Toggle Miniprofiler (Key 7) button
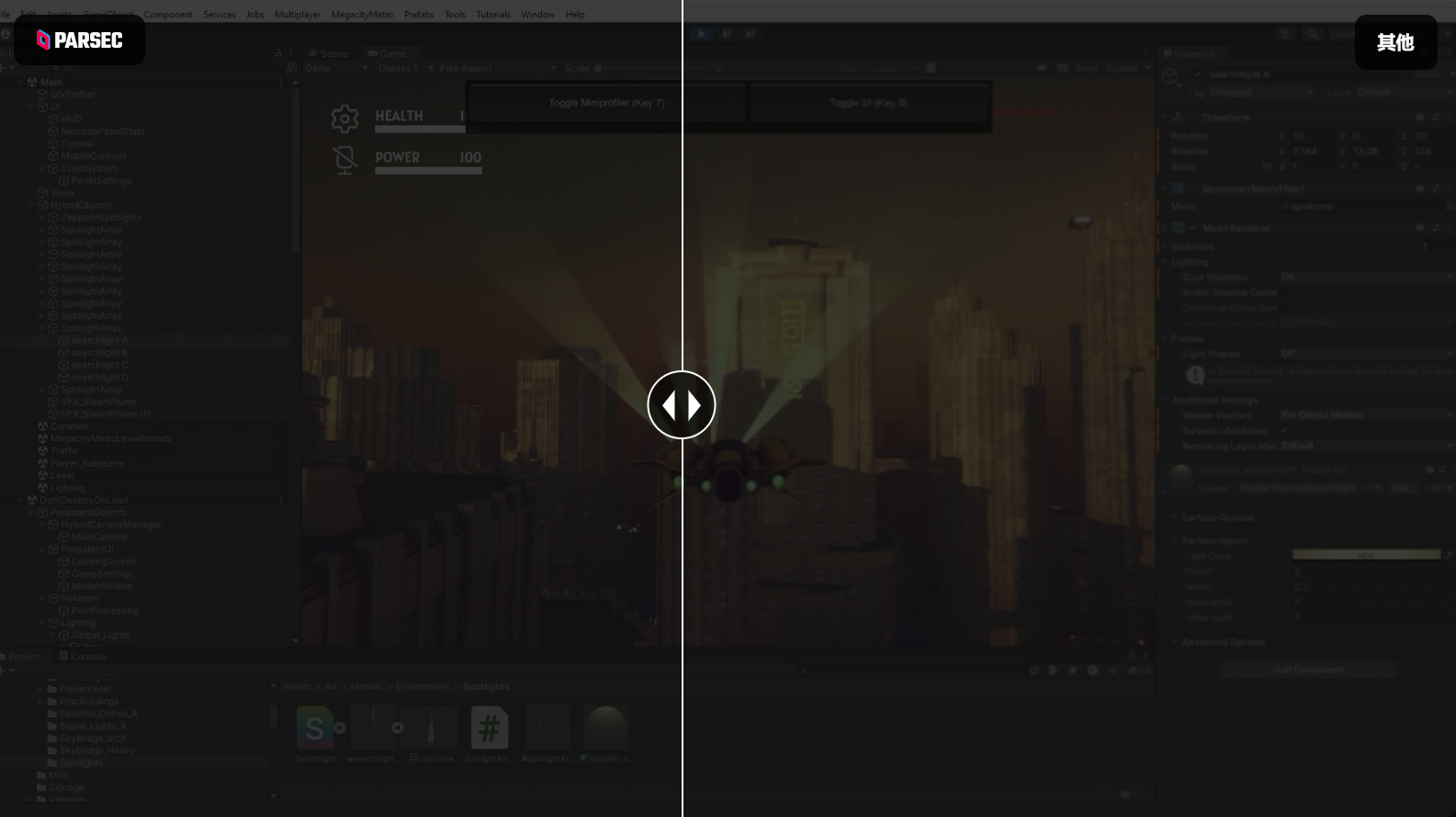The height and width of the screenshot is (817, 1456). tap(606, 103)
